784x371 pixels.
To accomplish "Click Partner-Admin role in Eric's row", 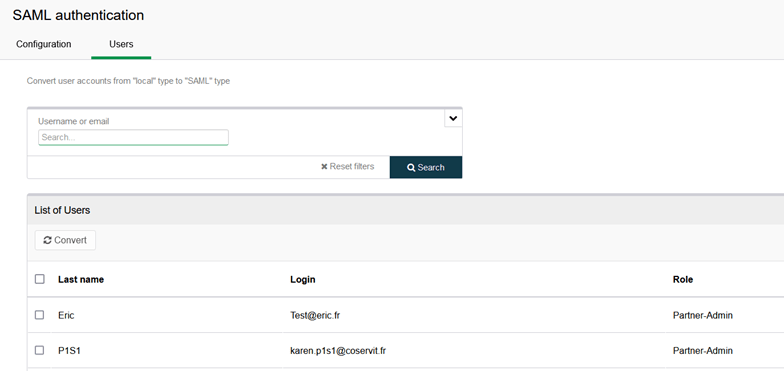I will pyautogui.click(x=703, y=316).
